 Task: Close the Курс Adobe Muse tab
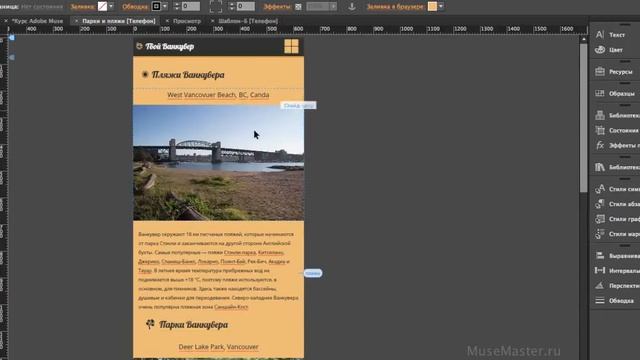coord(6,21)
